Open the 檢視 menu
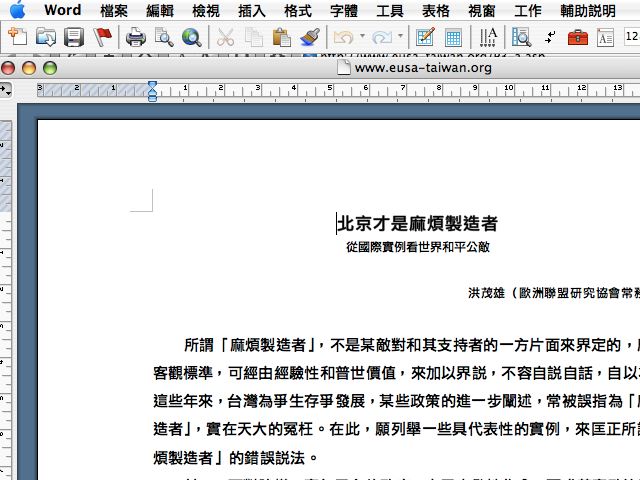Screen dimensions: 640x480 pyautogui.click(x=206, y=10)
